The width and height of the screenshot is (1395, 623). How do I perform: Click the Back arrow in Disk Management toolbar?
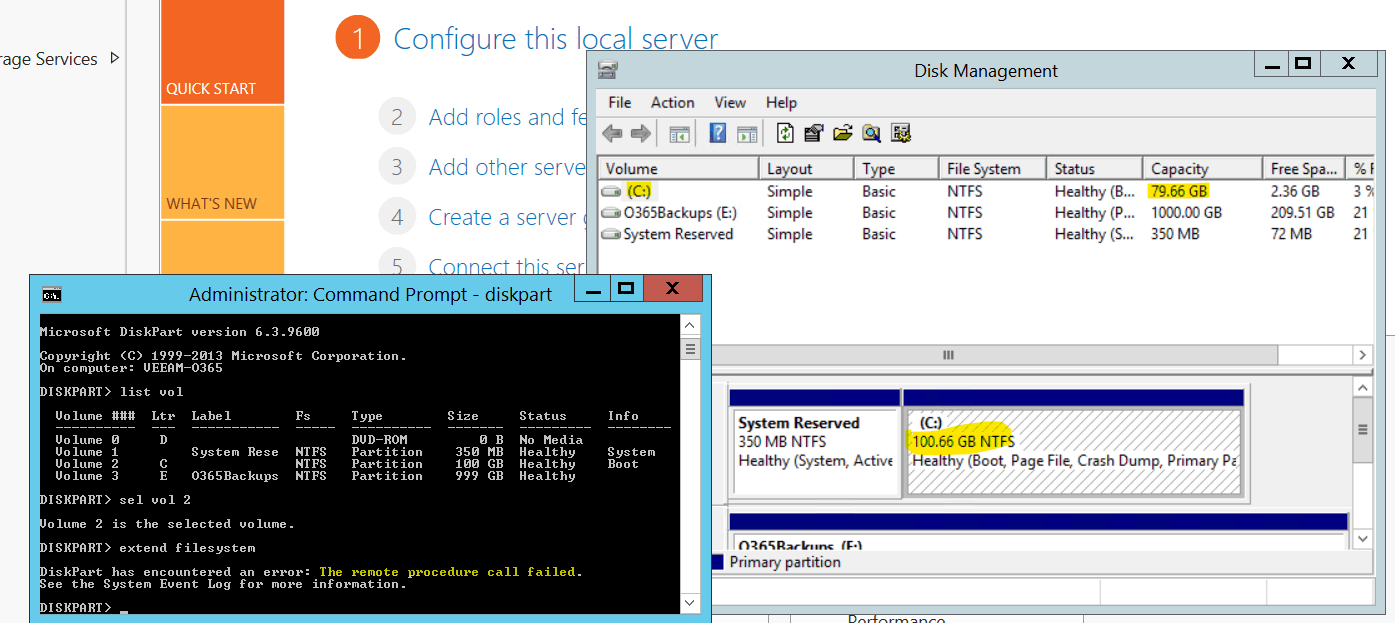[612, 133]
